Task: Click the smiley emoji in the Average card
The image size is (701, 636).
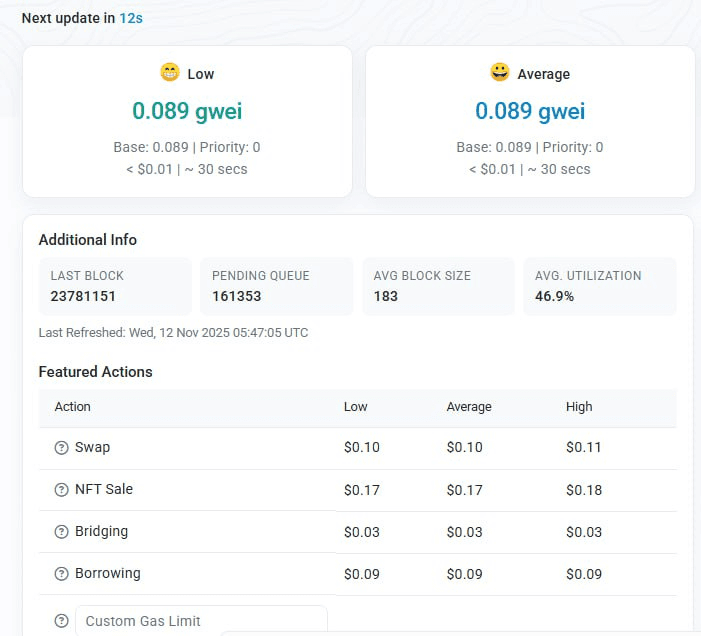Action: (499, 73)
